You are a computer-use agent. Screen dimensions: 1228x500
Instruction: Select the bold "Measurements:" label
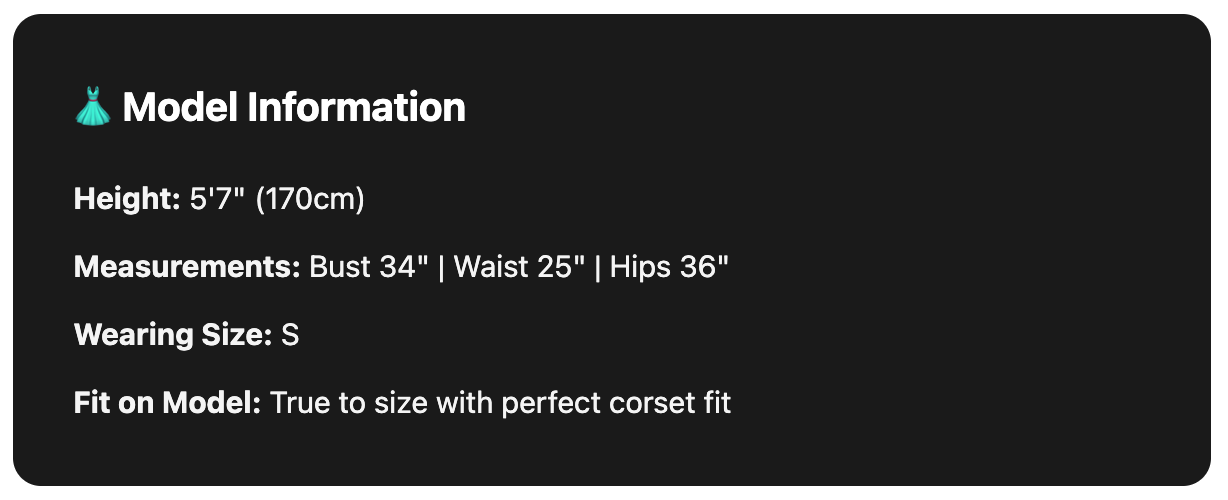click(x=187, y=267)
